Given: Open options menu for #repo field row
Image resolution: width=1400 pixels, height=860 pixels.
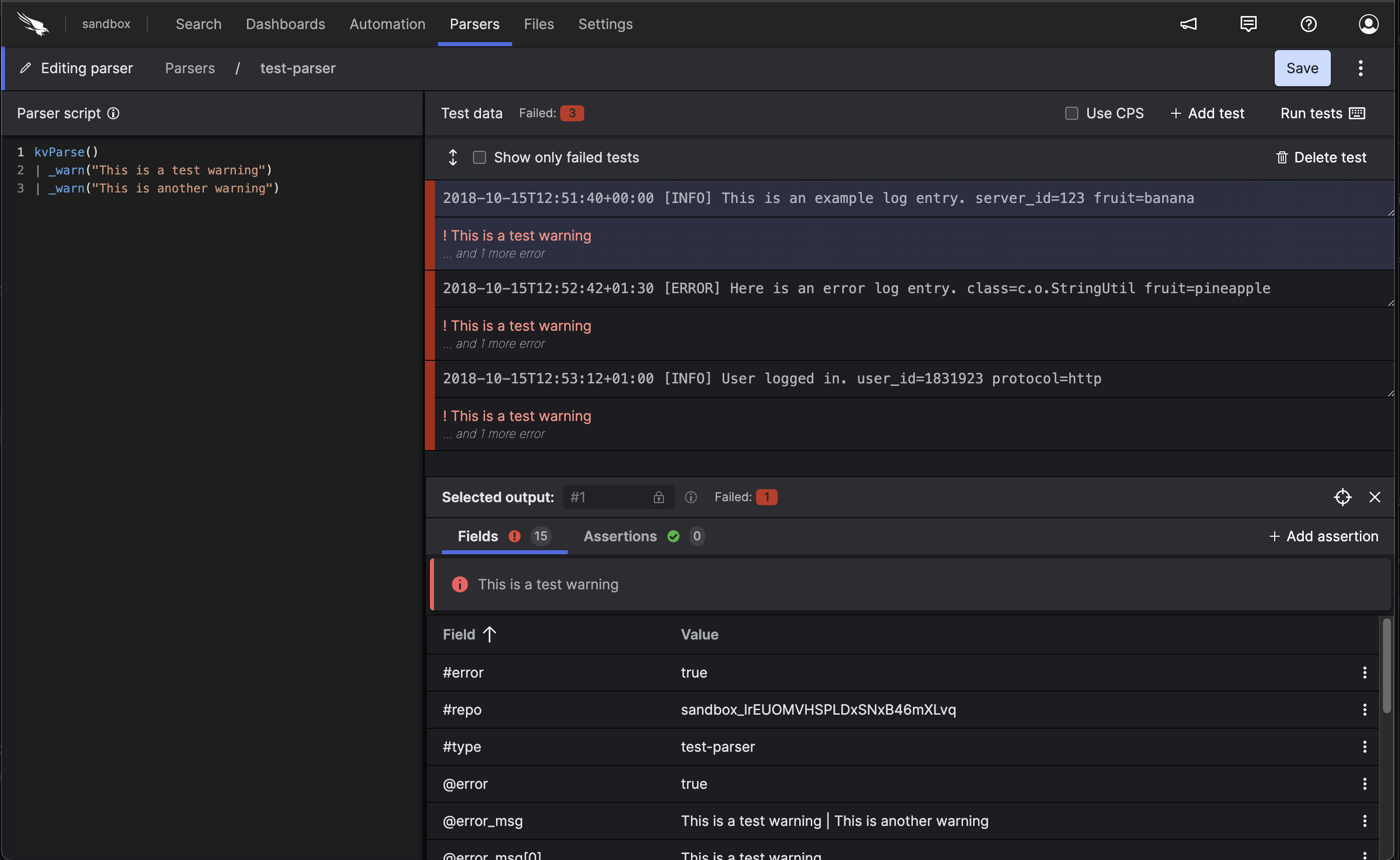Looking at the screenshot, I should click(1364, 709).
